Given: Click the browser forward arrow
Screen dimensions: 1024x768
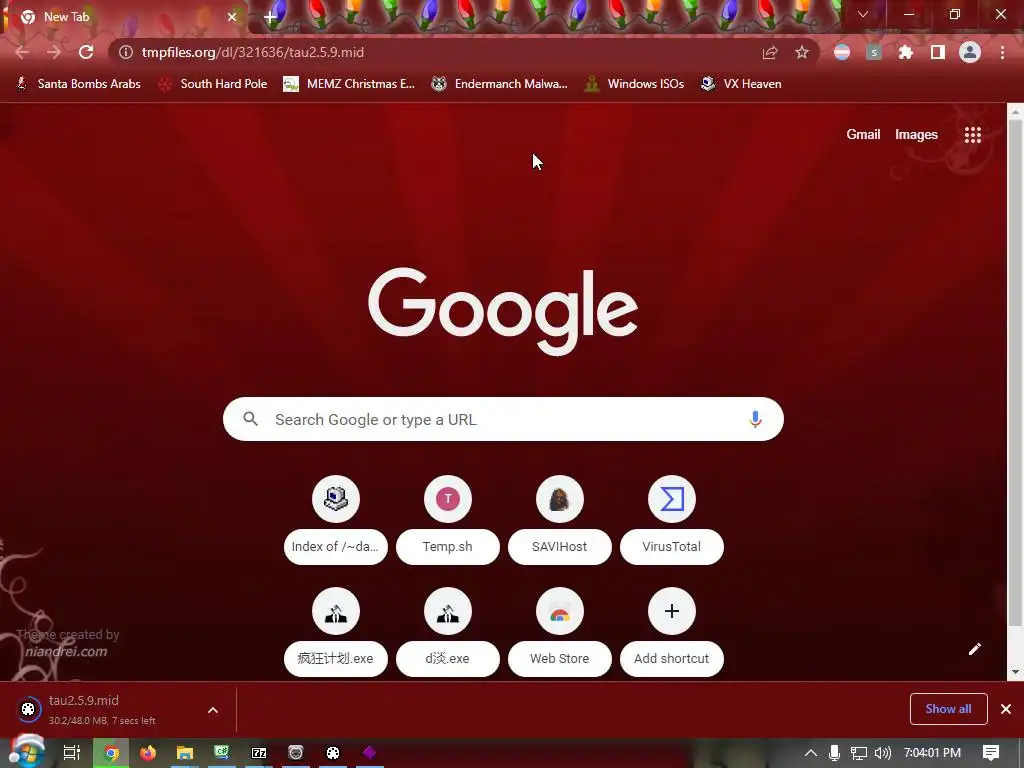Looking at the screenshot, I should [x=54, y=52].
